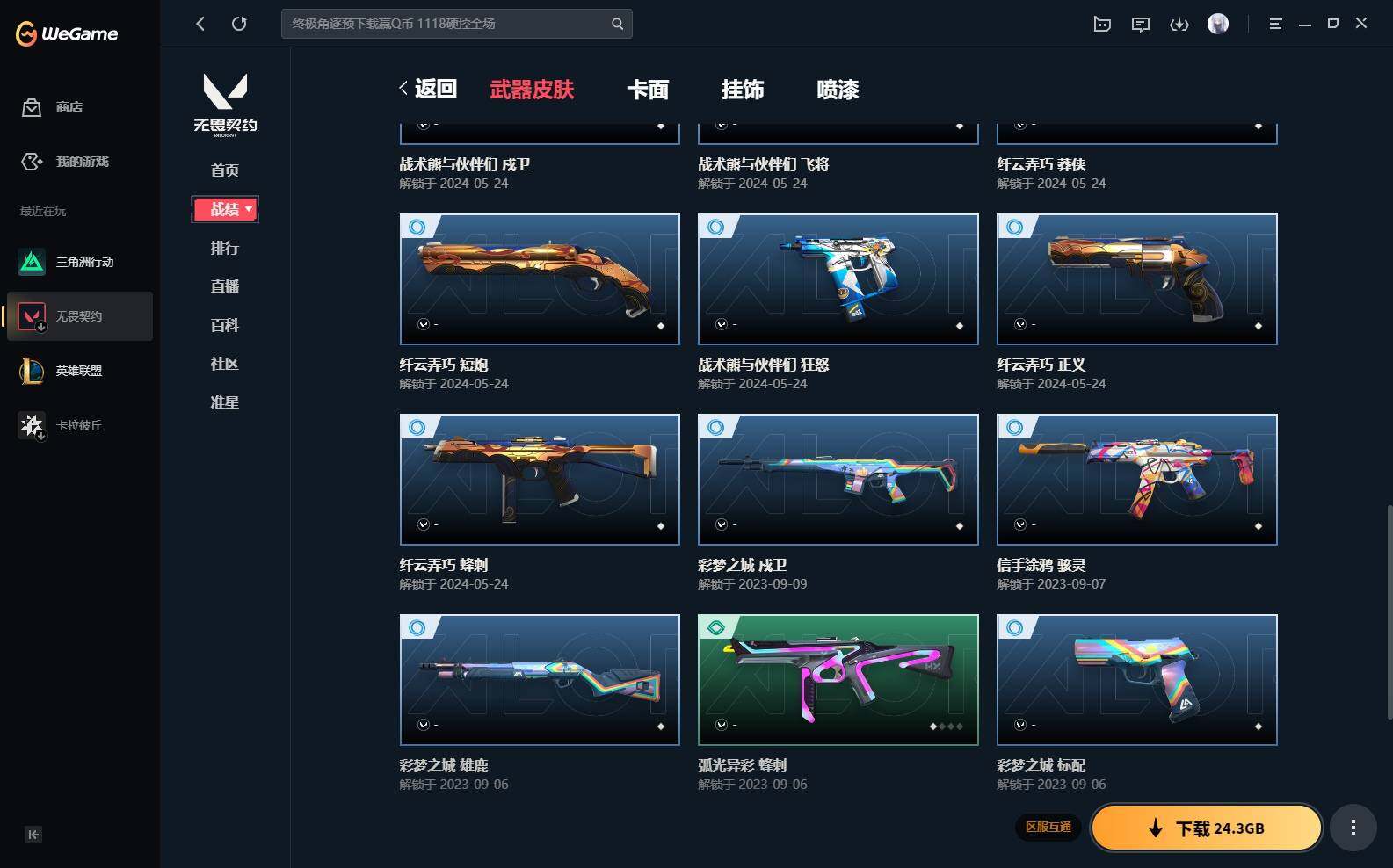
Task: Switch to the 喷漆 tab
Action: point(838,90)
